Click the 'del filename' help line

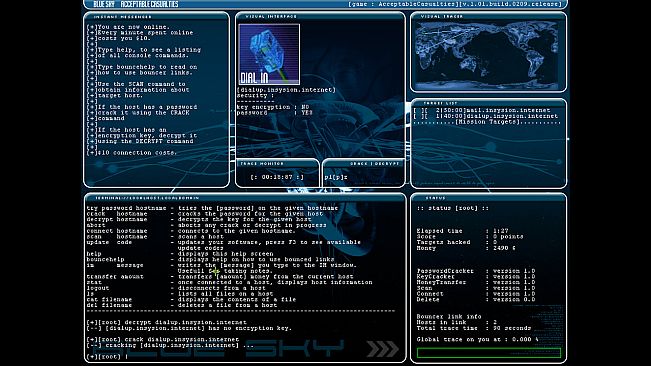[x=182, y=305]
